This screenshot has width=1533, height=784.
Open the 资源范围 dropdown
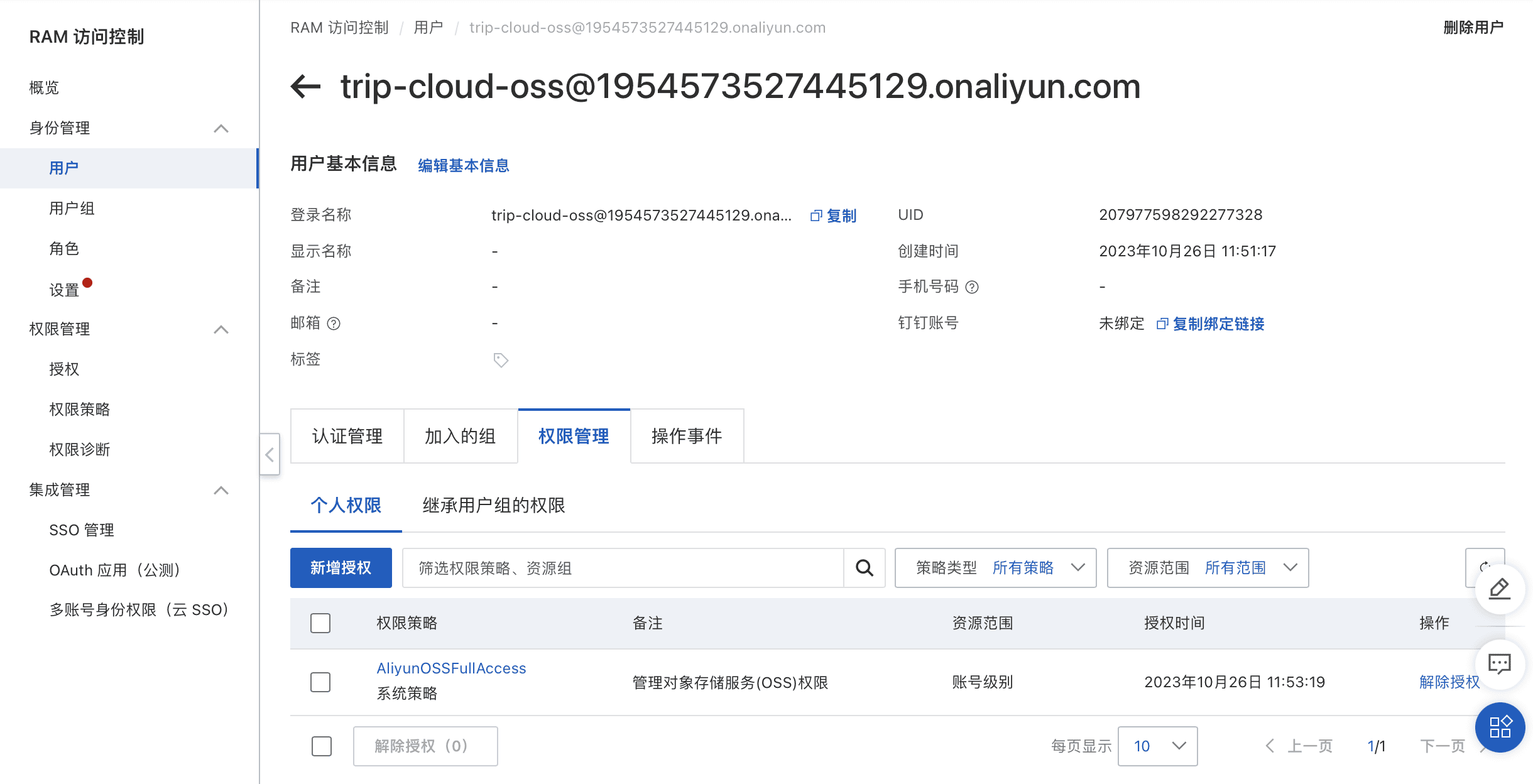(1208, 568)
